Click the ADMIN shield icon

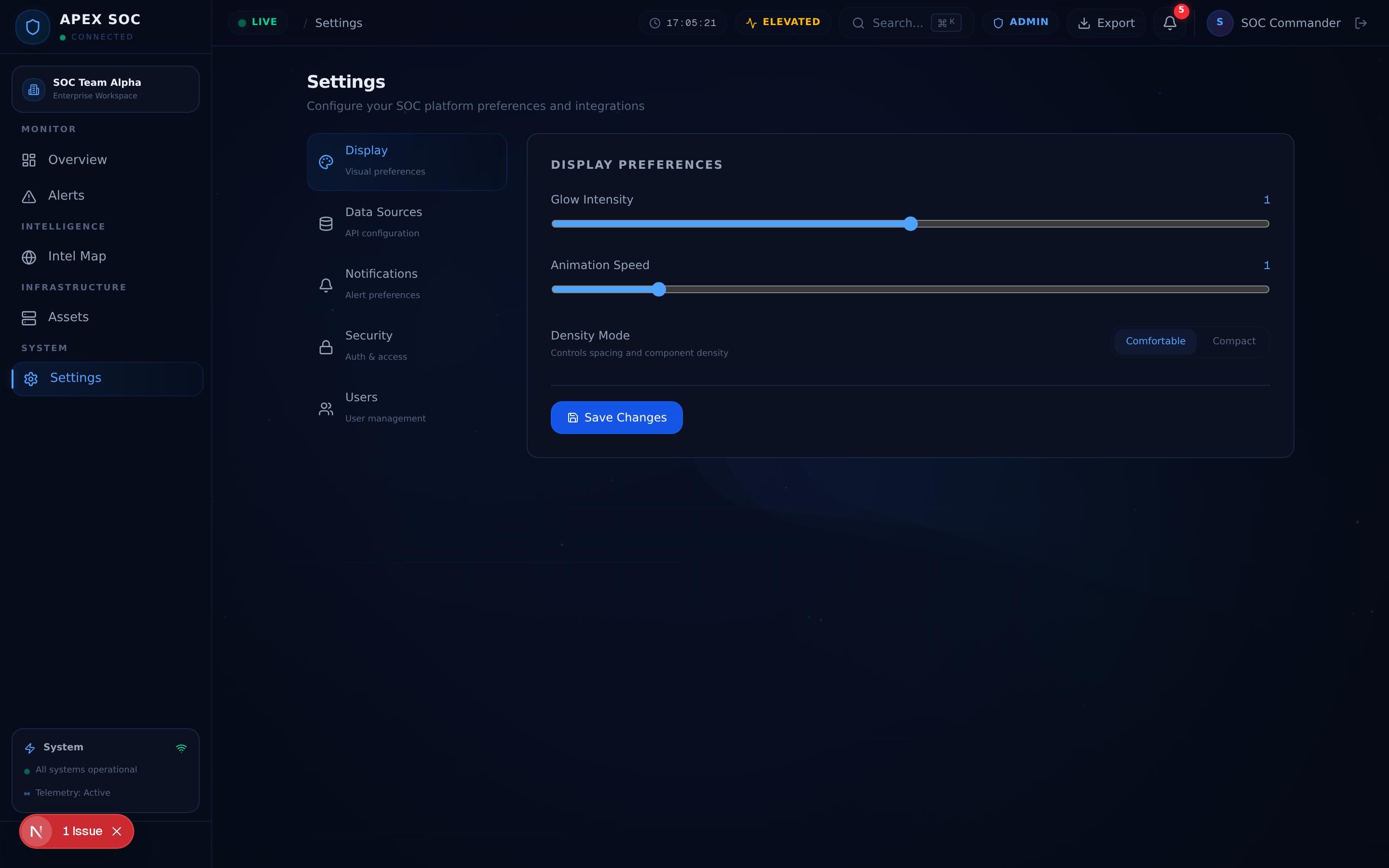[998, 23]
